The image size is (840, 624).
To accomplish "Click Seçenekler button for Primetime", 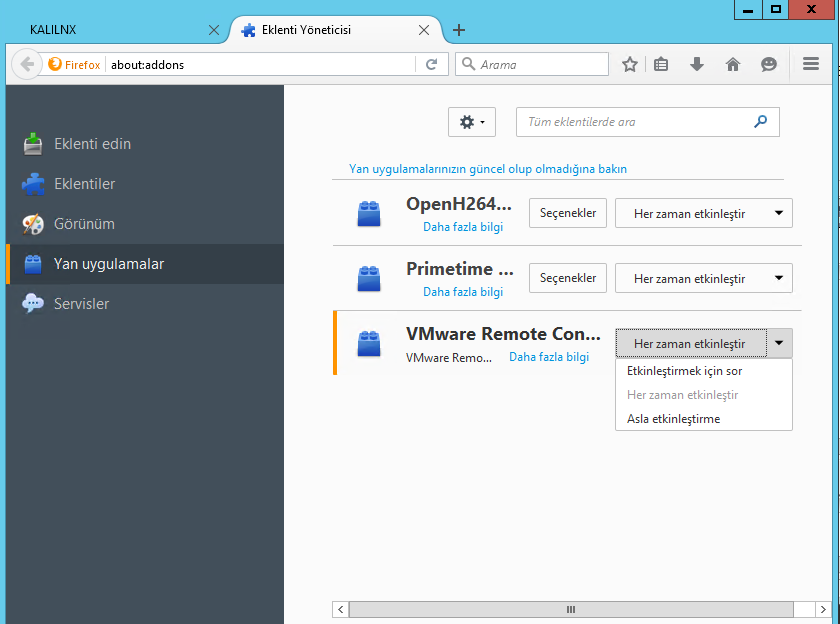I will 568,278.
